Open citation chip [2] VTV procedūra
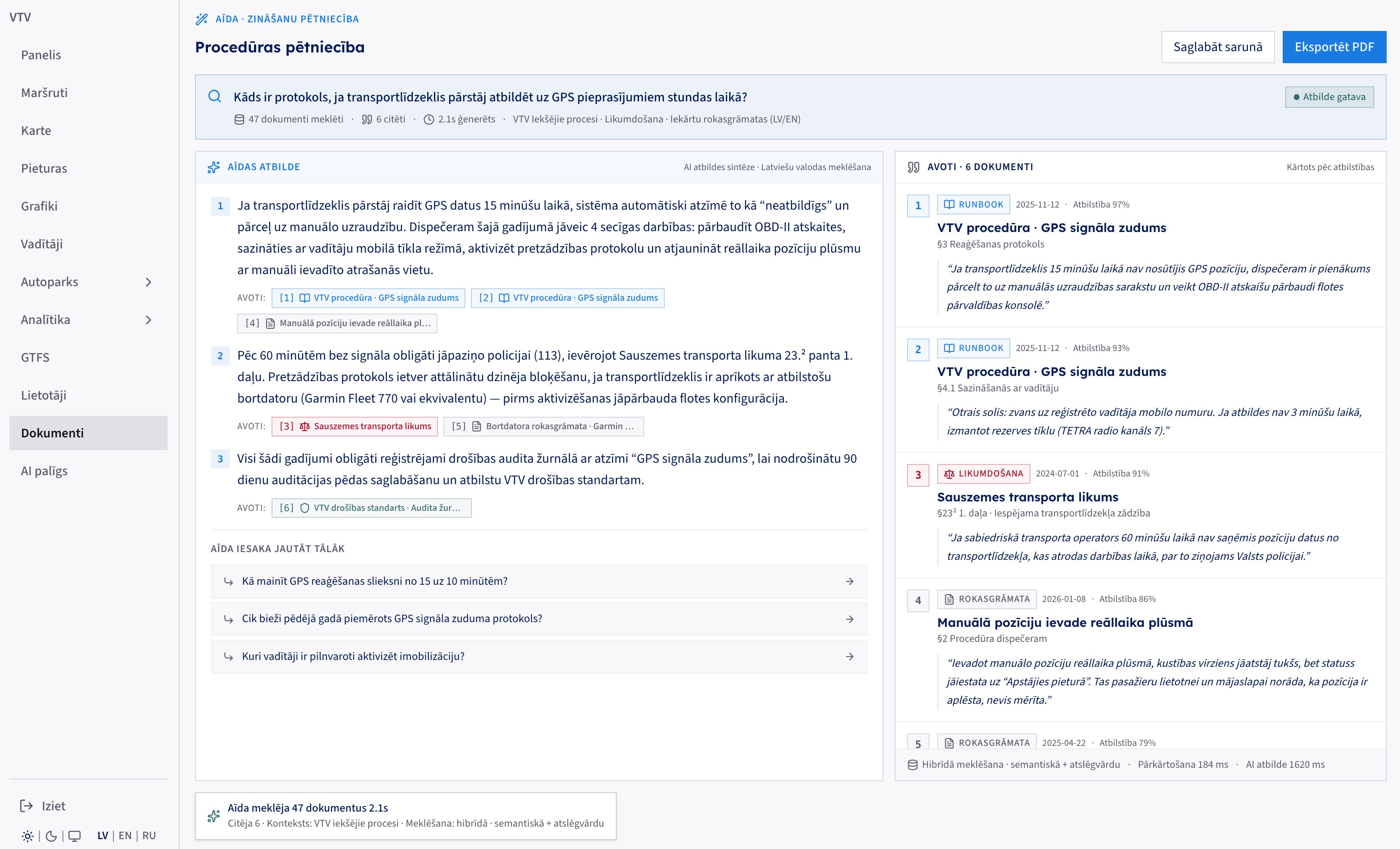The image size is (1400, 849). coord(568,298)
